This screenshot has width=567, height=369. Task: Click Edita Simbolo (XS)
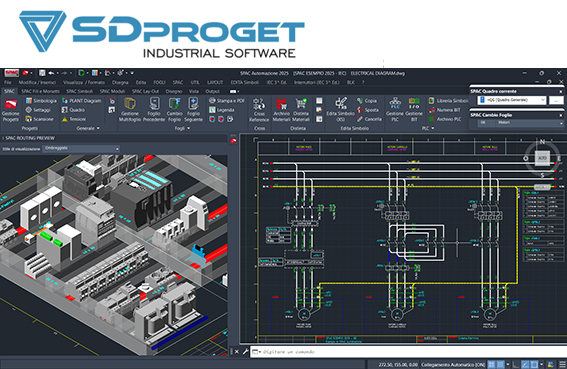pos(340,110)
